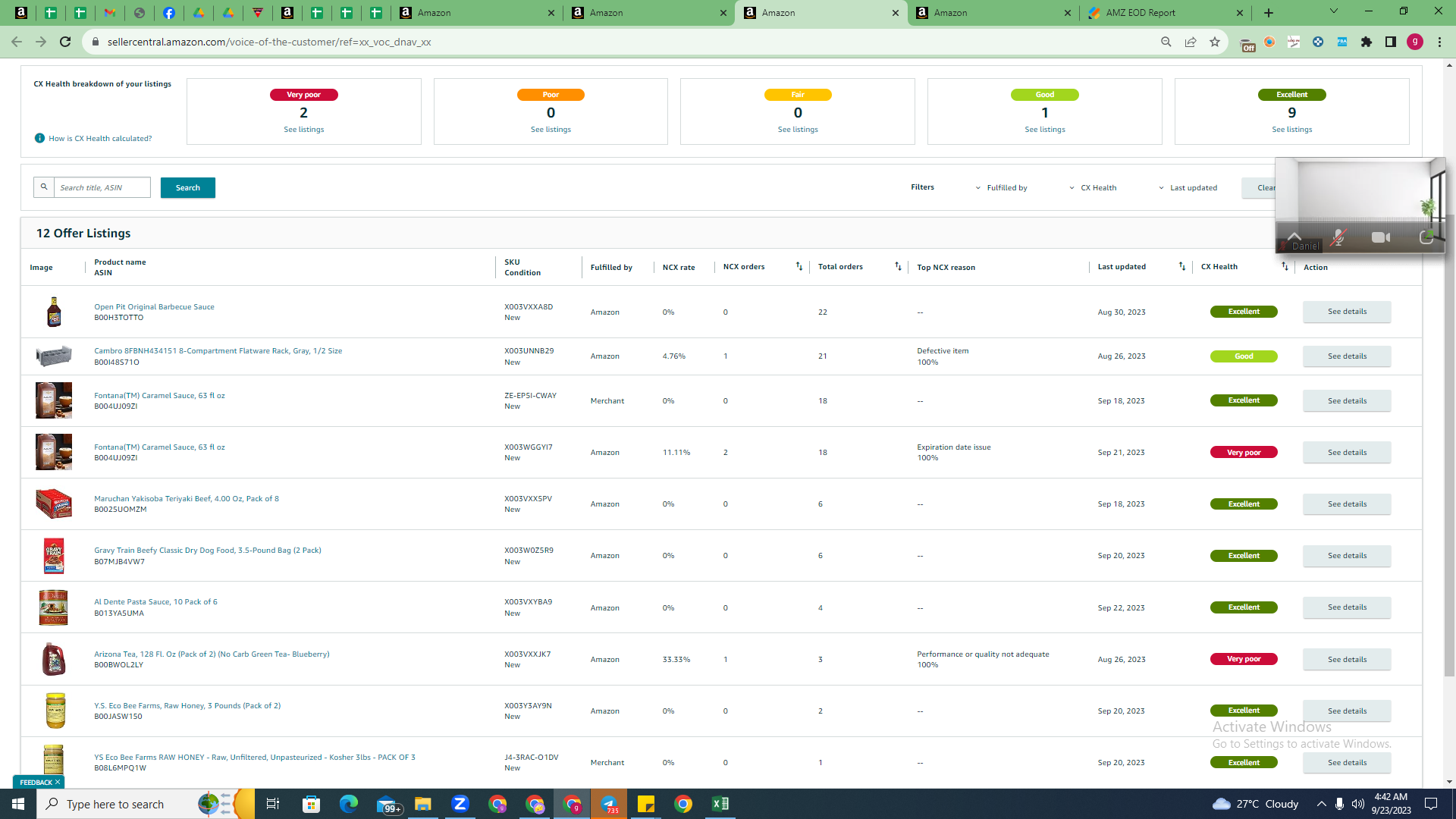See details for Open Pit Barbecue Sauce
Screen dimensions: 1456x819
1347,312
